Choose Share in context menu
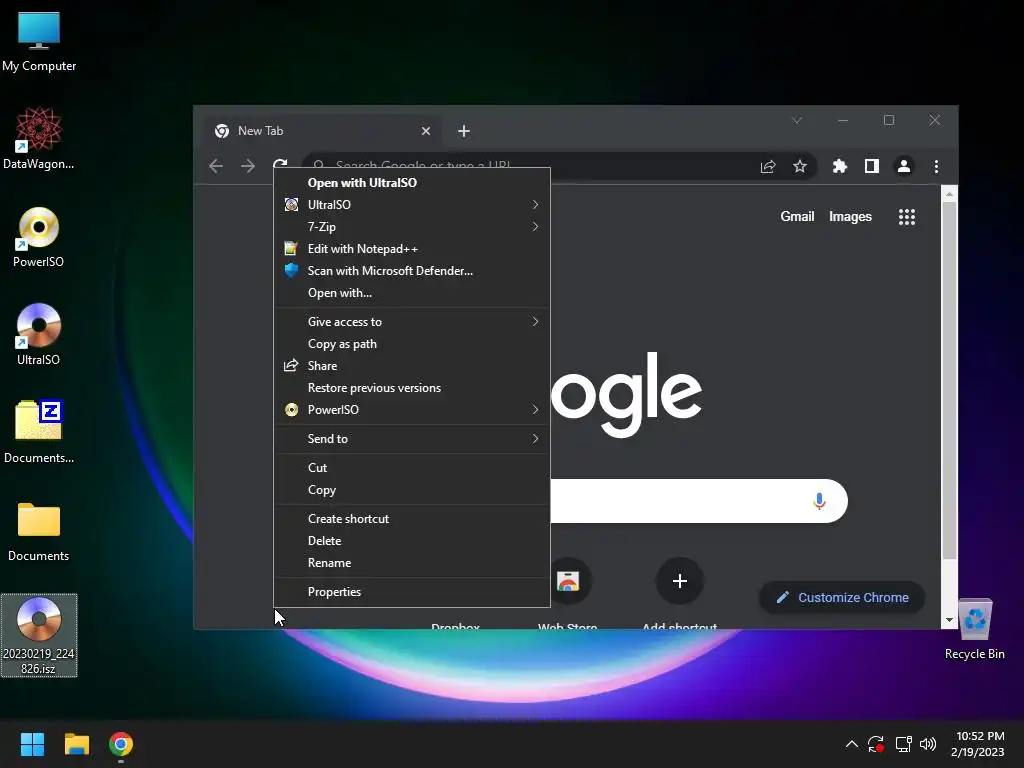Viewport: 1024px width, 768px height. [x=412, y=366]
